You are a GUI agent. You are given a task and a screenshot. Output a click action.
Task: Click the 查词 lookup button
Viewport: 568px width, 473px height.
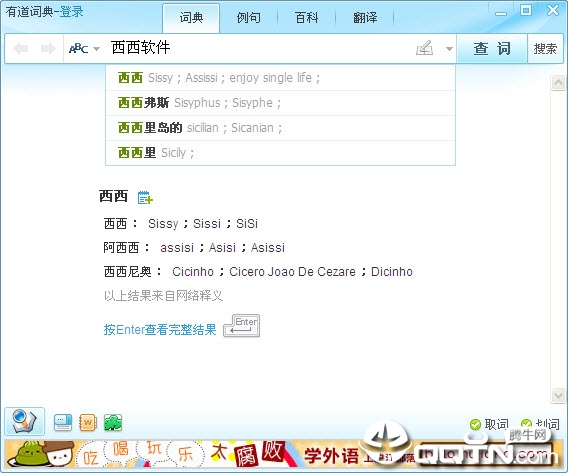(x=492, y=49)
